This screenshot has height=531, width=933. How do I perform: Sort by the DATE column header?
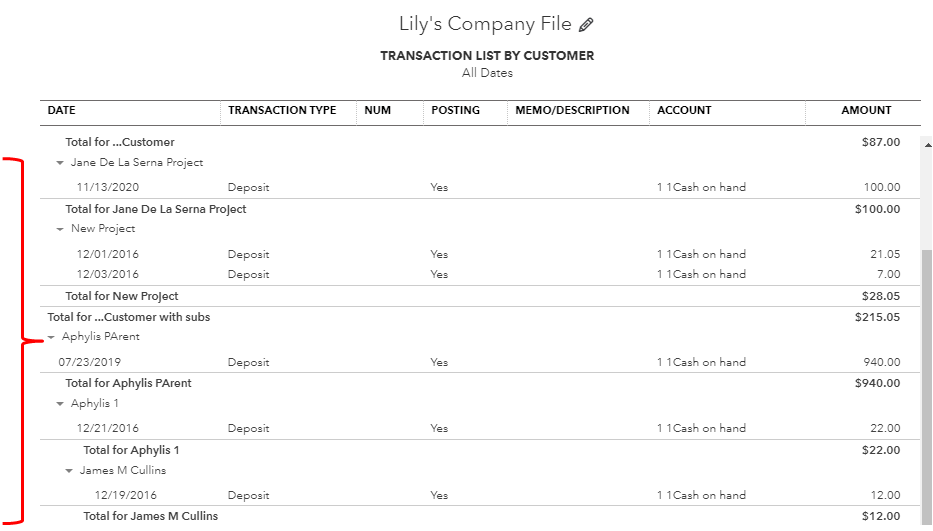[61, 110]
